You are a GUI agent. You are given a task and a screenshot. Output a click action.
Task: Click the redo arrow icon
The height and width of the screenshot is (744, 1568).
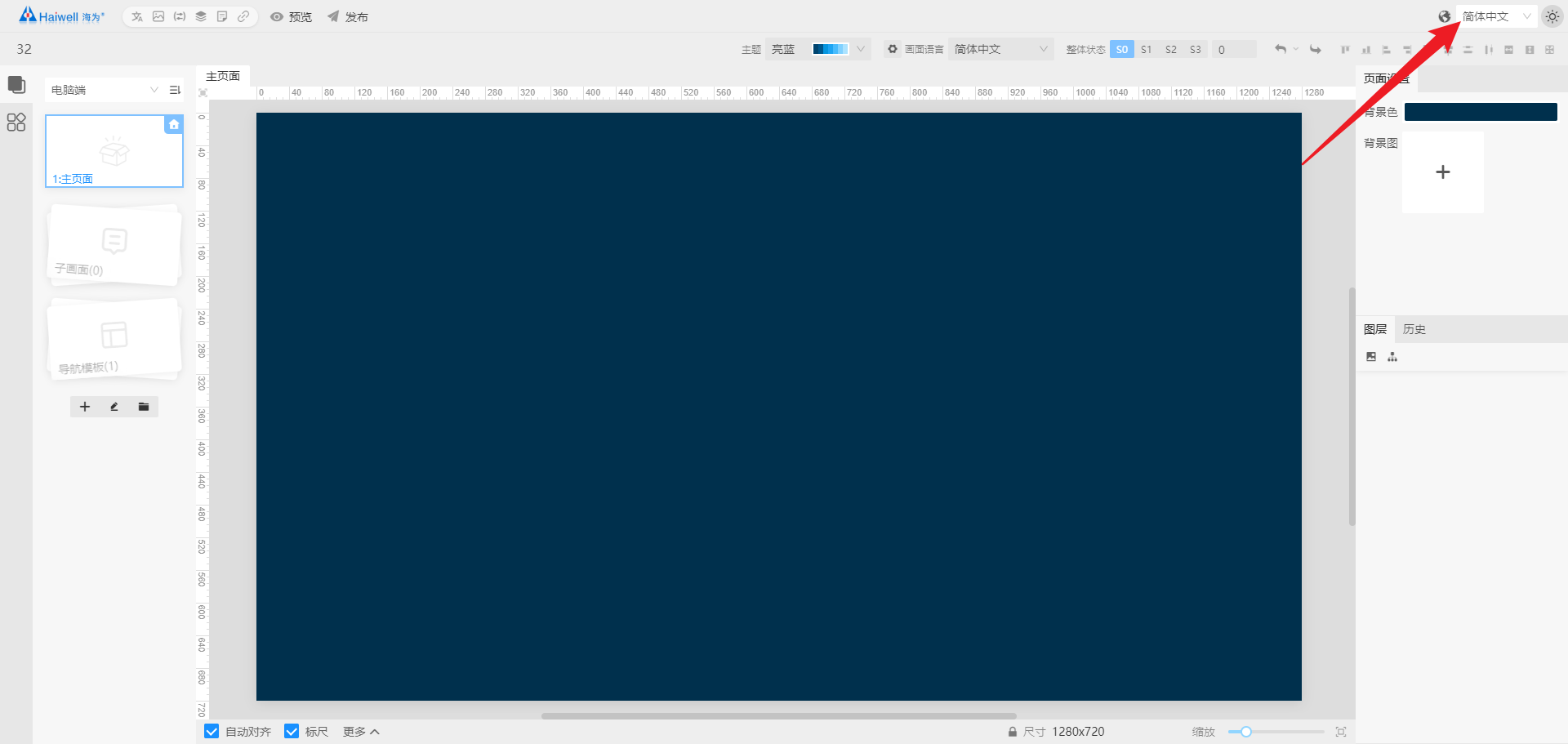point(1315,49)
